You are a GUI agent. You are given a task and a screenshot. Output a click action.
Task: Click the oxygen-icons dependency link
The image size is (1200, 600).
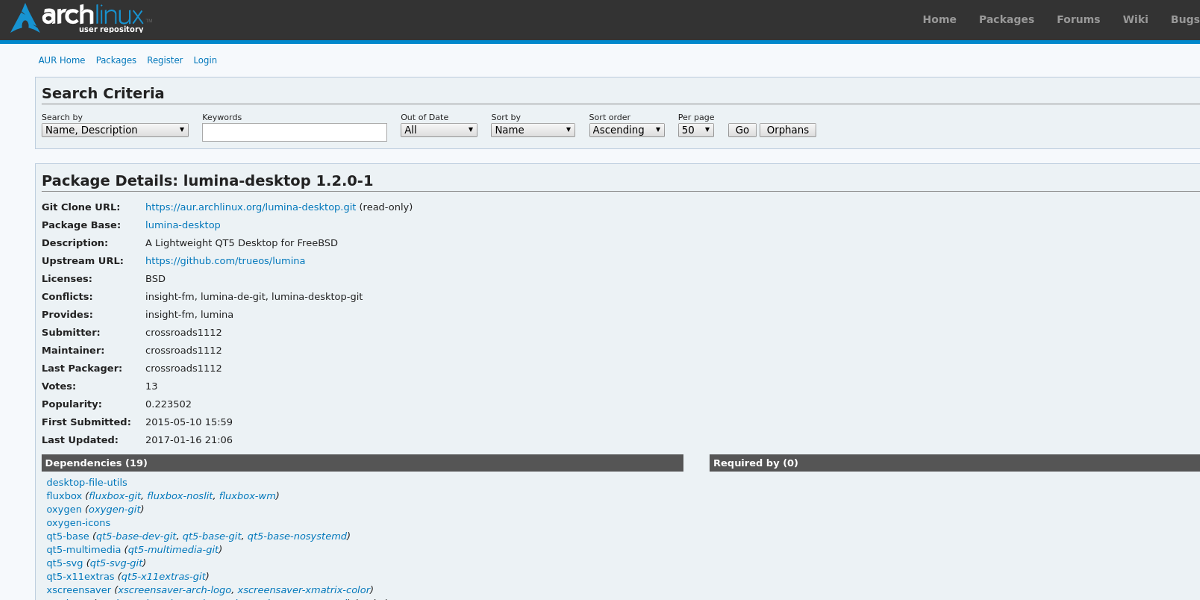coord(78,523)
